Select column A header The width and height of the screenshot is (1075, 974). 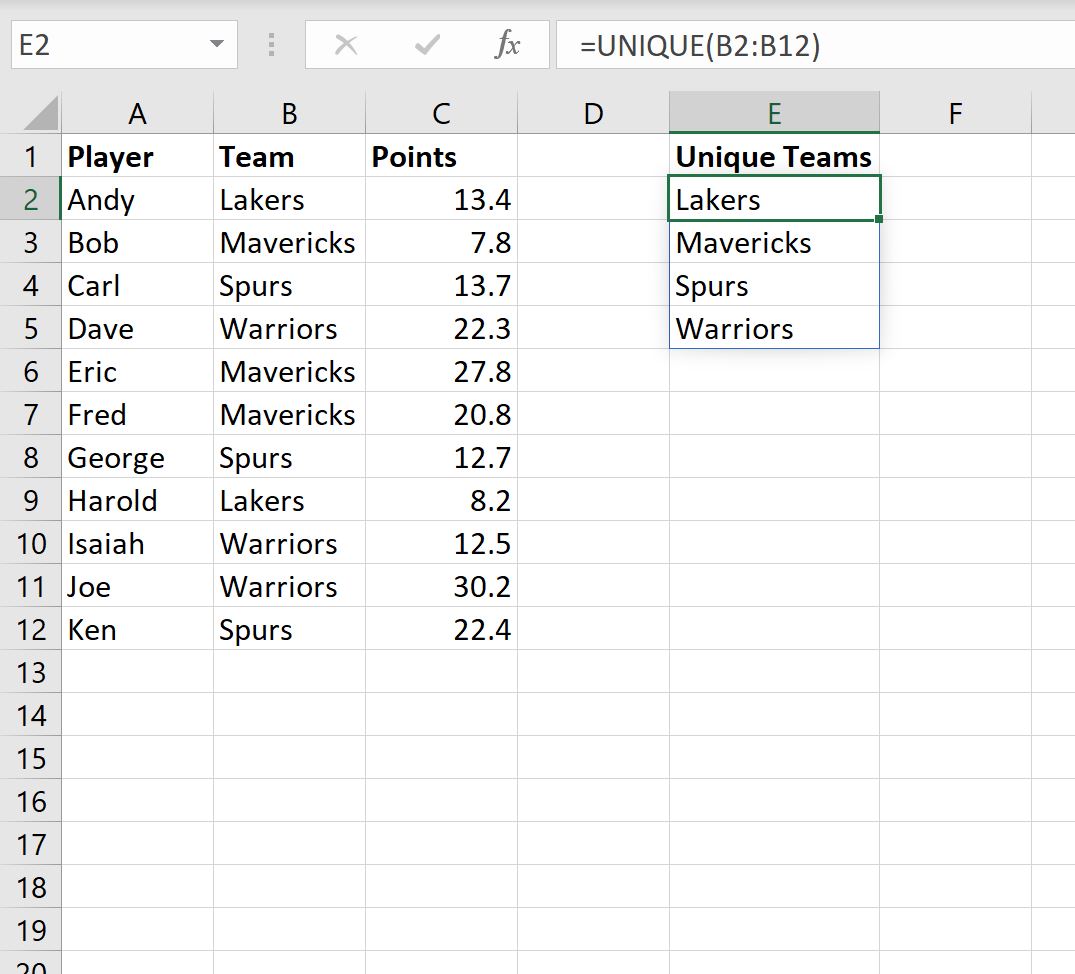[137, 113]
